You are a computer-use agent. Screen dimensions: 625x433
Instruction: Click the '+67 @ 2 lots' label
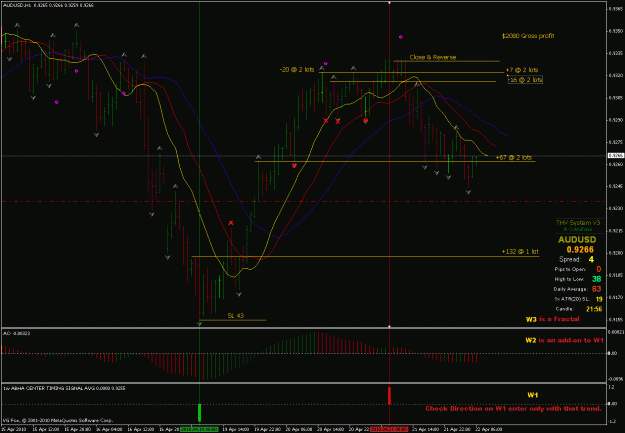(x=514, y=157)
